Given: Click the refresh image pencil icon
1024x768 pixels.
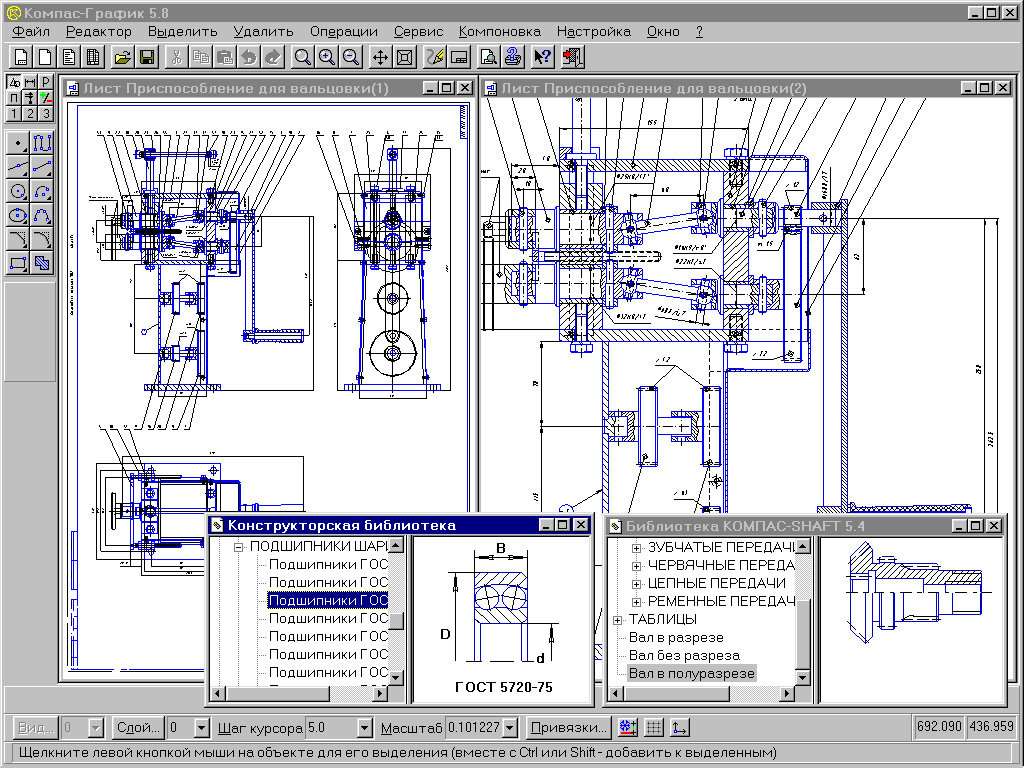Looking at the screenshot, I should pyautogui.click(x=435, y=57).
